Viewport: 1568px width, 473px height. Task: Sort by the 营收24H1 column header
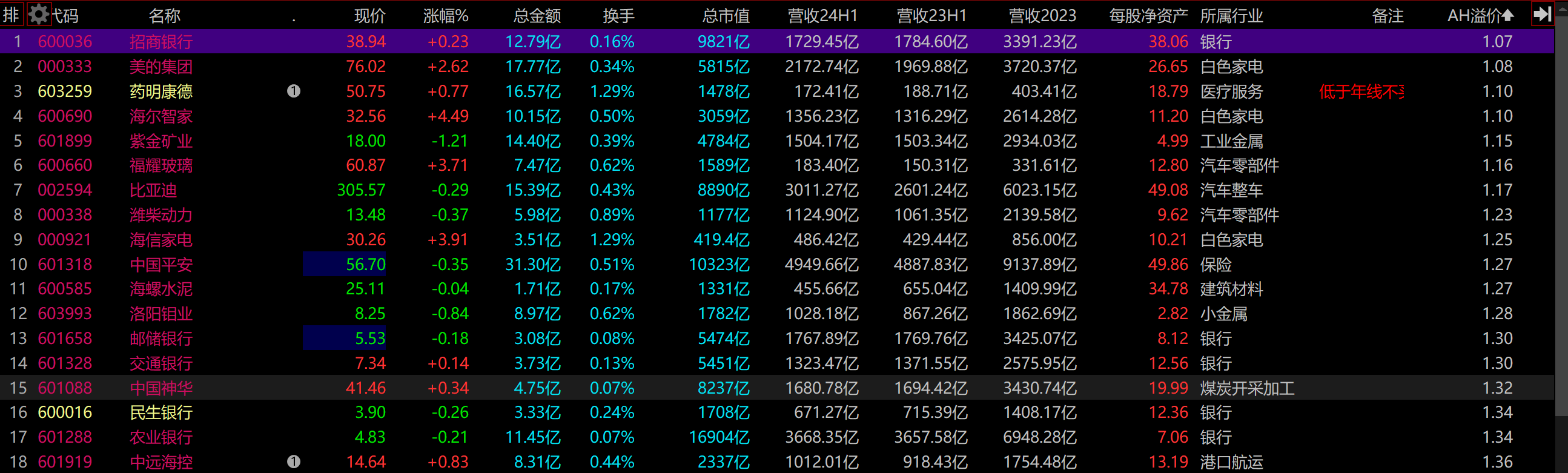[822, 15]
